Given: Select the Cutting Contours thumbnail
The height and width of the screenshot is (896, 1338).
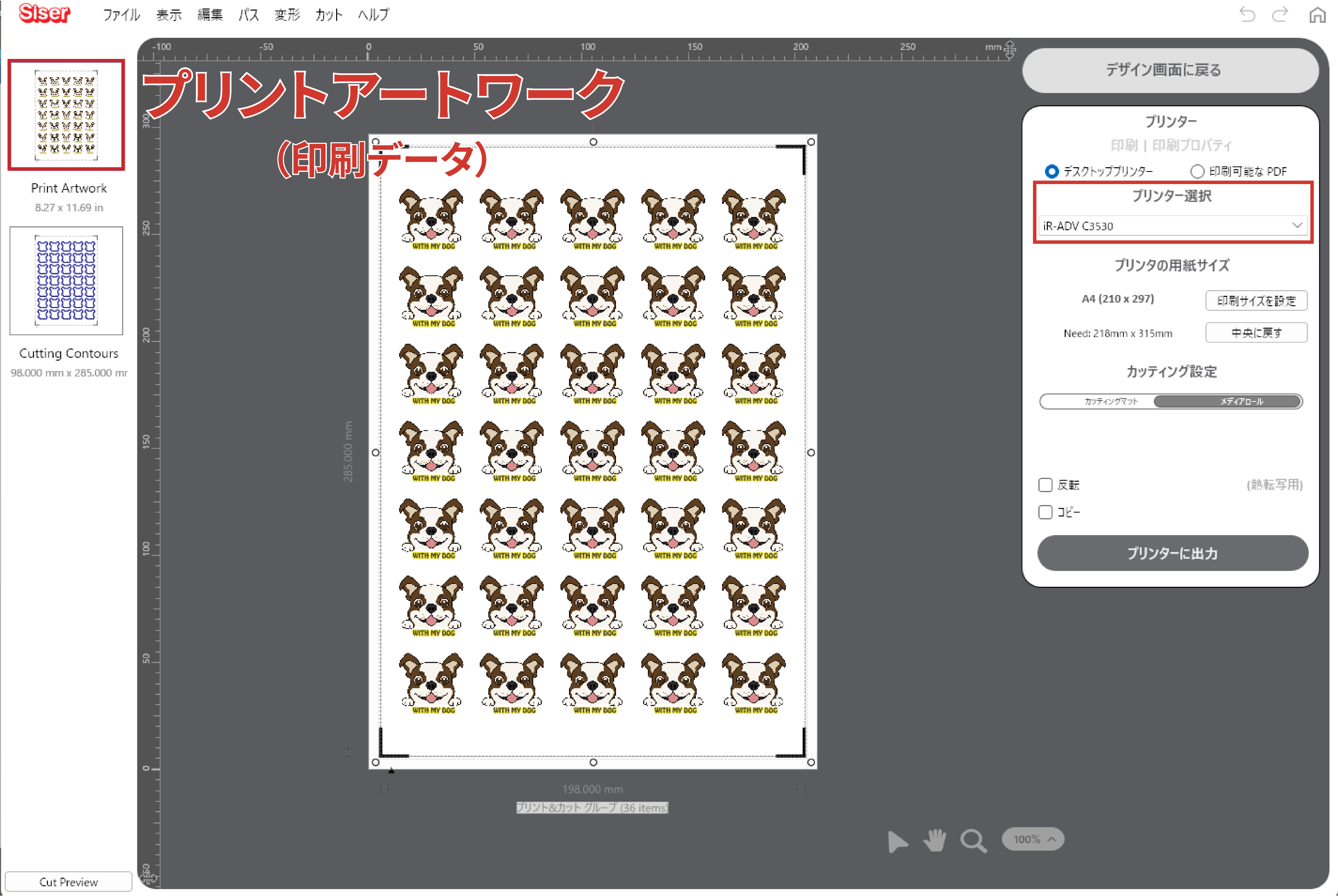Looking at the screenshot, I should (66, 280).
